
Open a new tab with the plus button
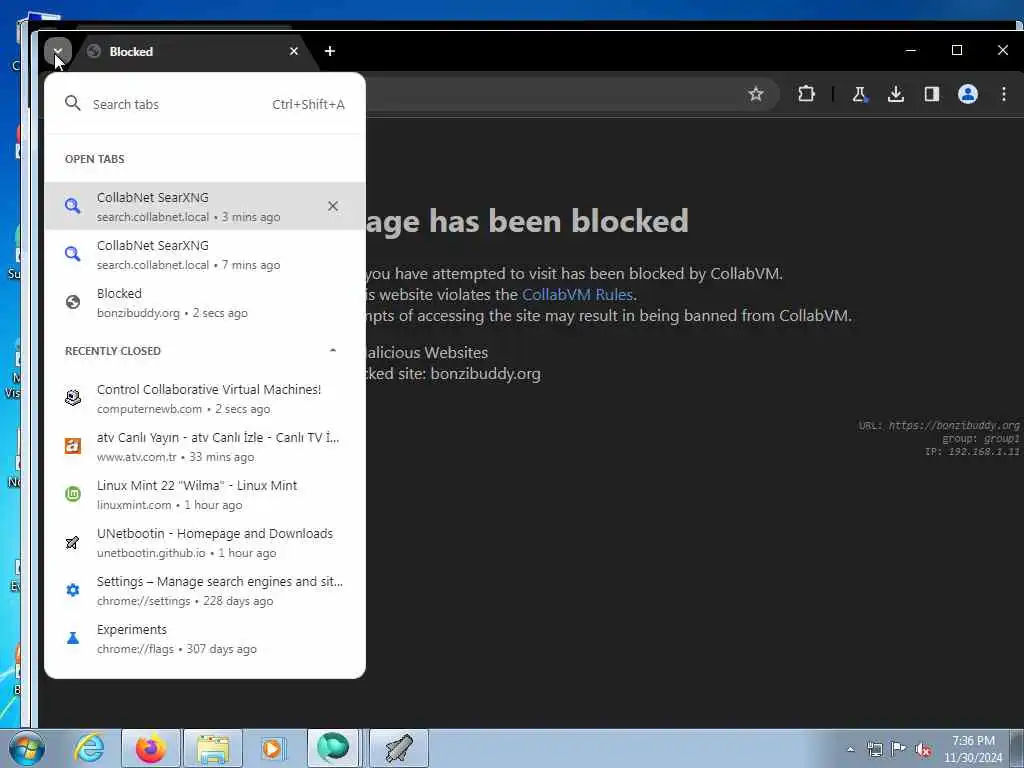330,51
